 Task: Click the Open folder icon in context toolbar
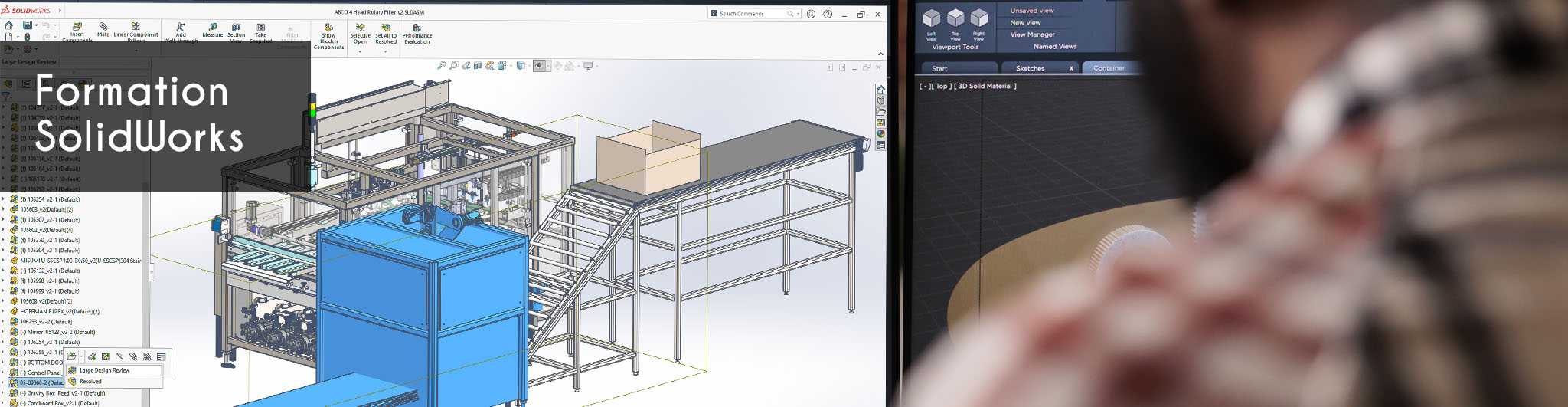point(71,356)
